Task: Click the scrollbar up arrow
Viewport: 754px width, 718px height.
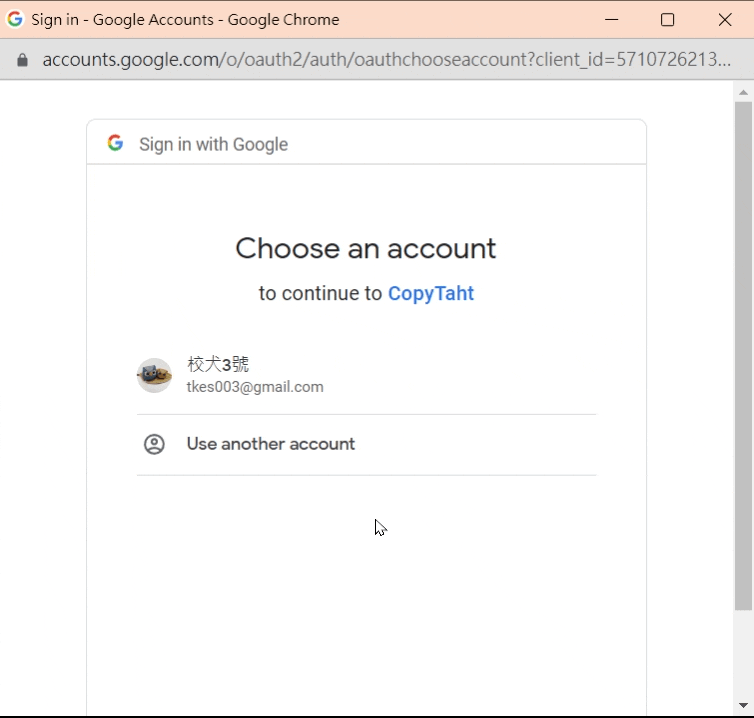Action: [743, 92]
